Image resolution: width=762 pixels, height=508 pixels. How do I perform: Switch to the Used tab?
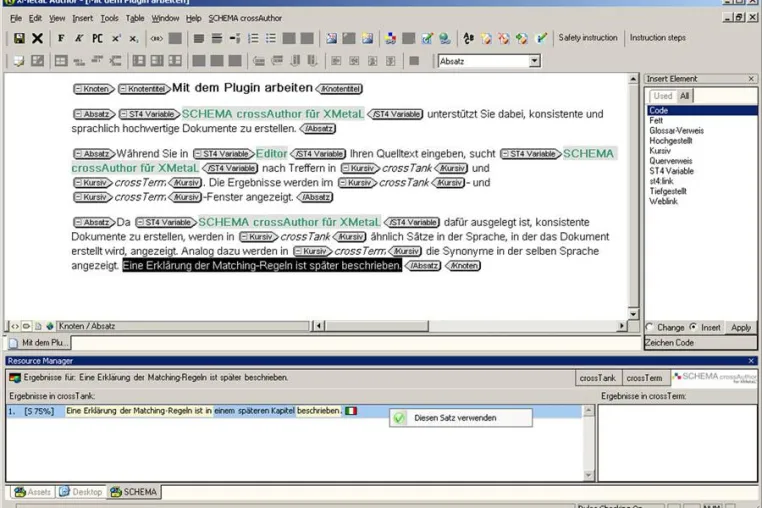click(662, 96)
